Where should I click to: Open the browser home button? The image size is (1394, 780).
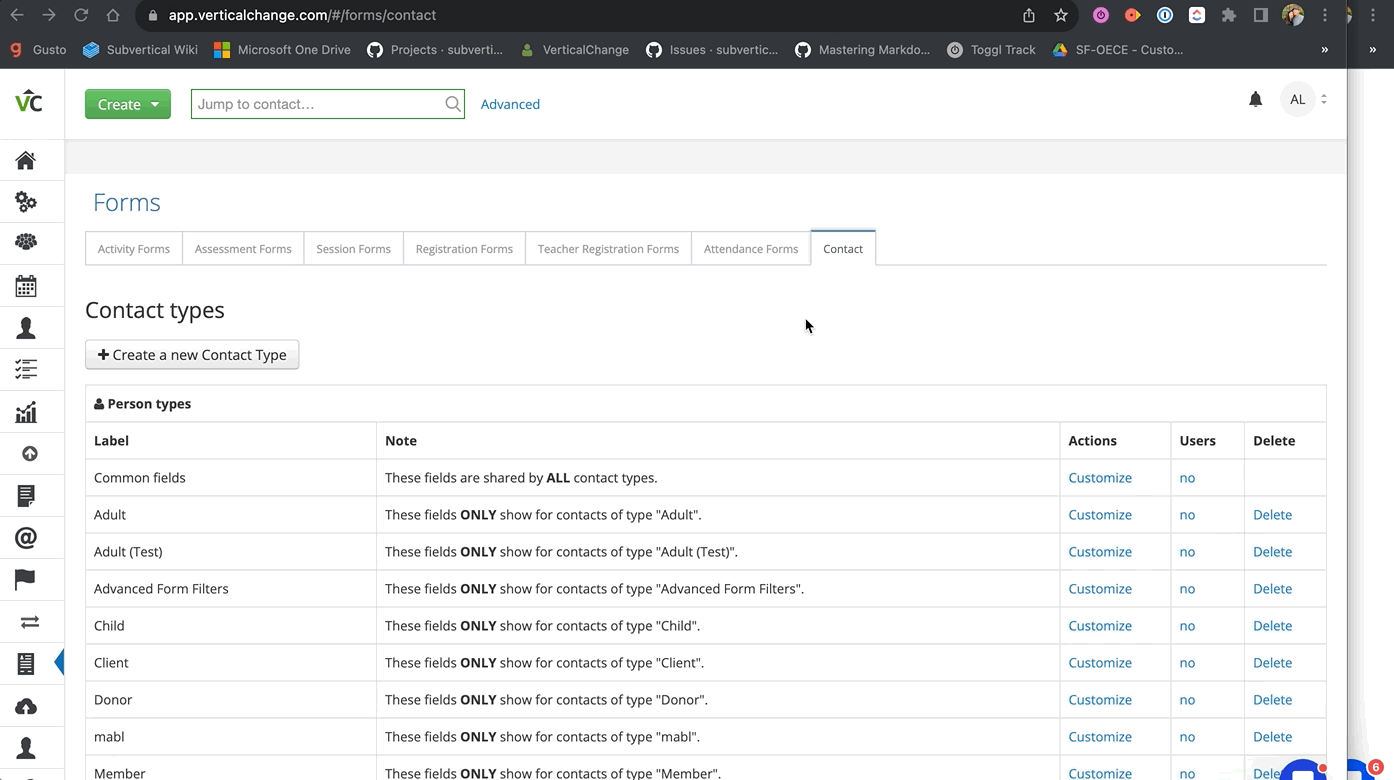pos(113,15)
